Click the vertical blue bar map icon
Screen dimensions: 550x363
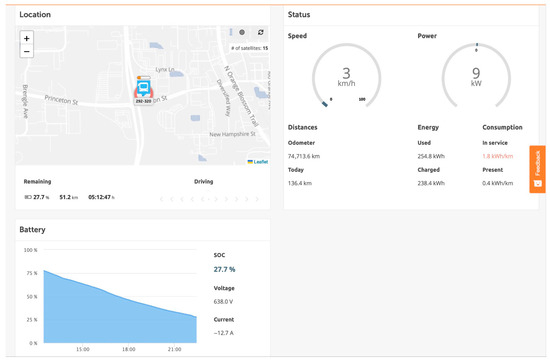pyautogui.click(x=230, y=32)
